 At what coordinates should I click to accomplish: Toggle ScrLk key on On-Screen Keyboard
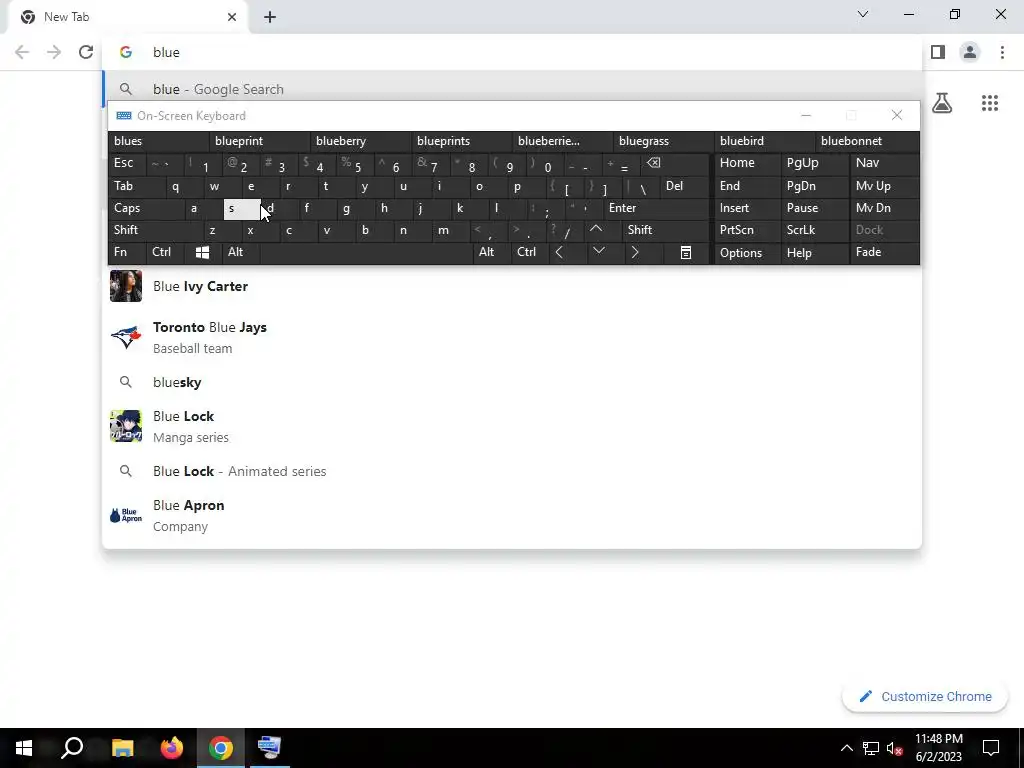click(x=814, y=230)
